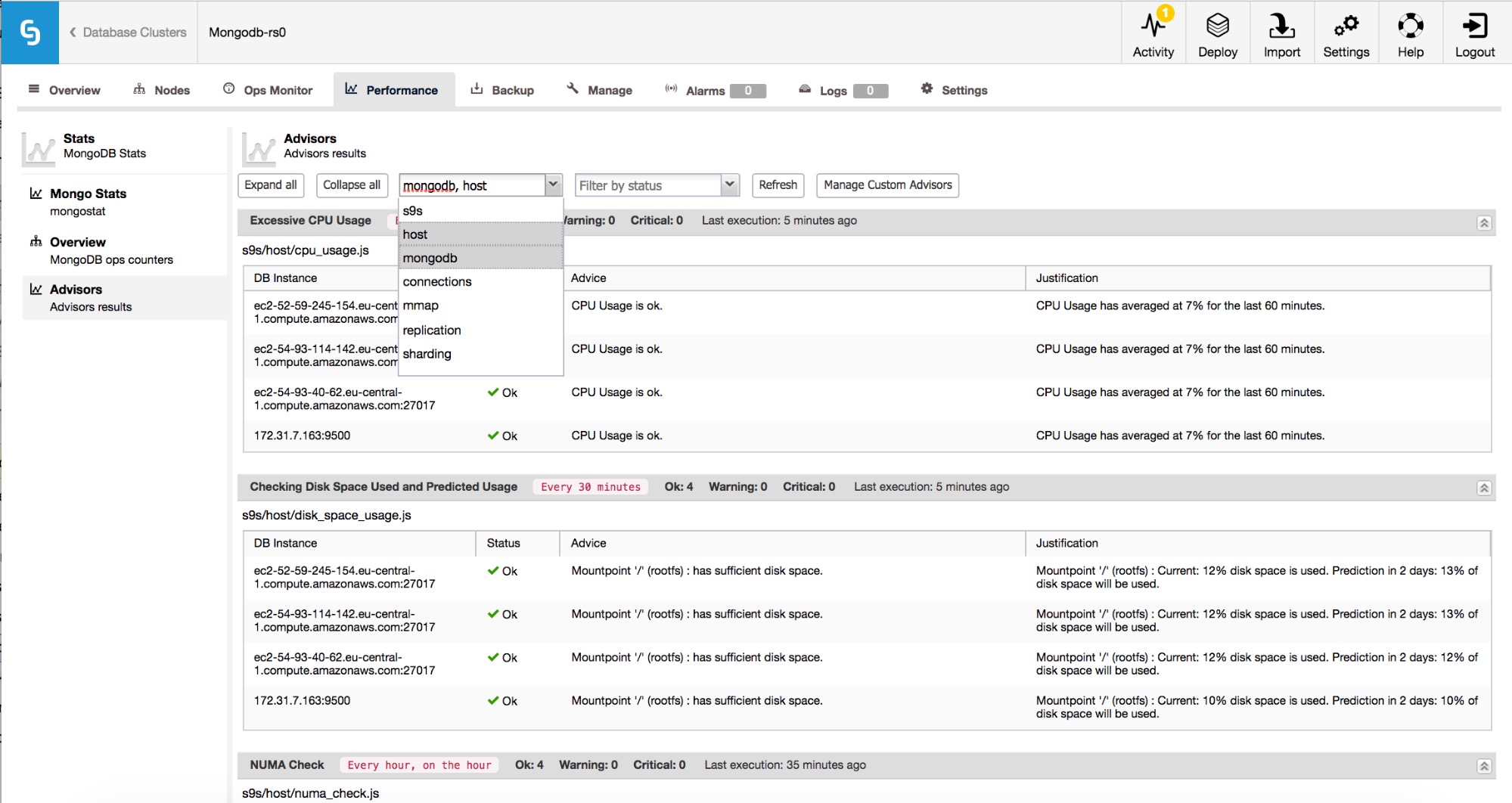
Task: Choose connections in the tag list
Action: point(480,281)
